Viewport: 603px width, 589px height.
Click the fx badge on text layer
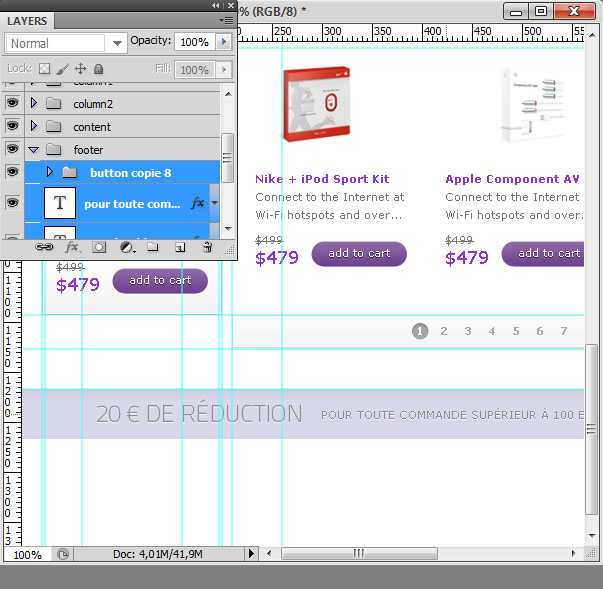(x=198, y=203)
